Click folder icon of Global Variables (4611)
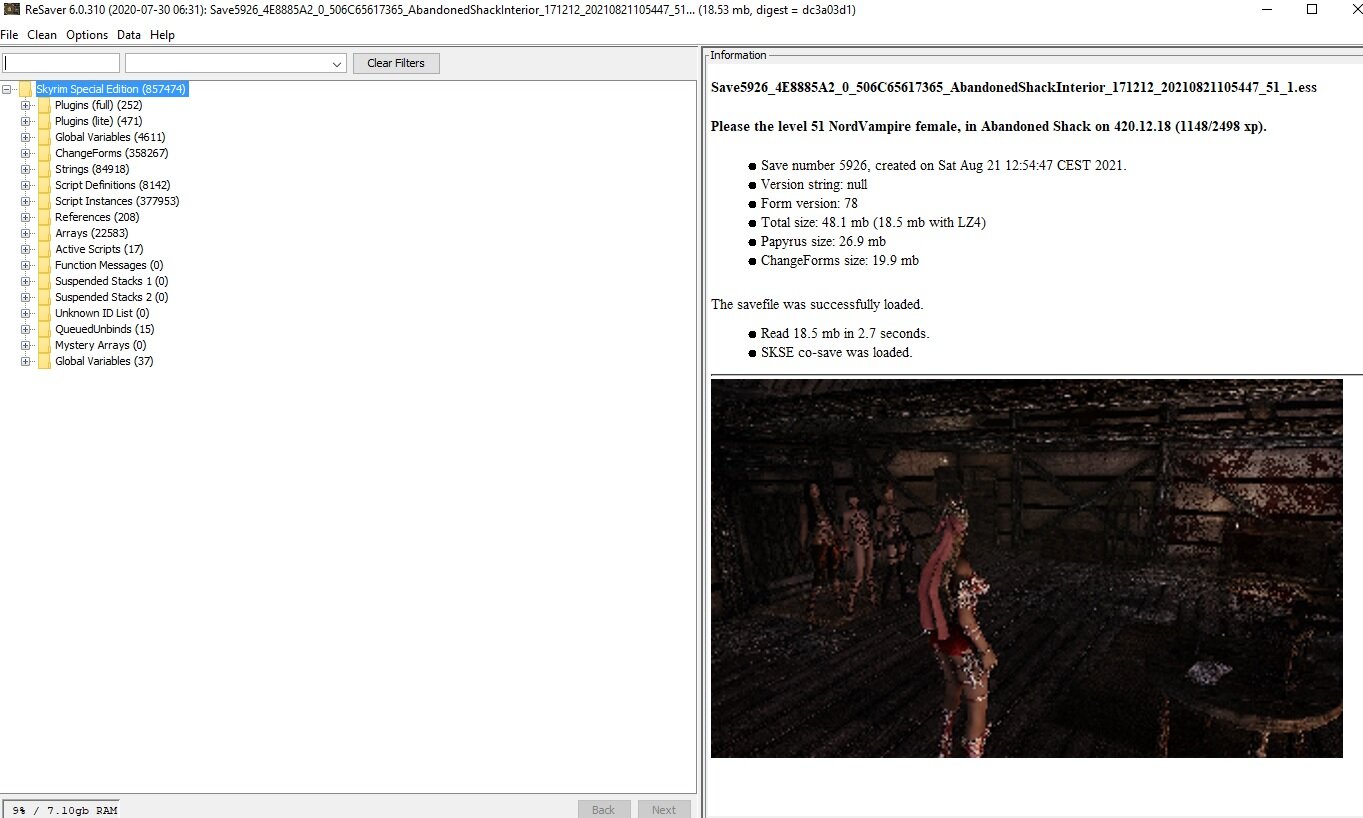Image resolution: width=1363 pixels, height=818 pixels. [45, 137]
